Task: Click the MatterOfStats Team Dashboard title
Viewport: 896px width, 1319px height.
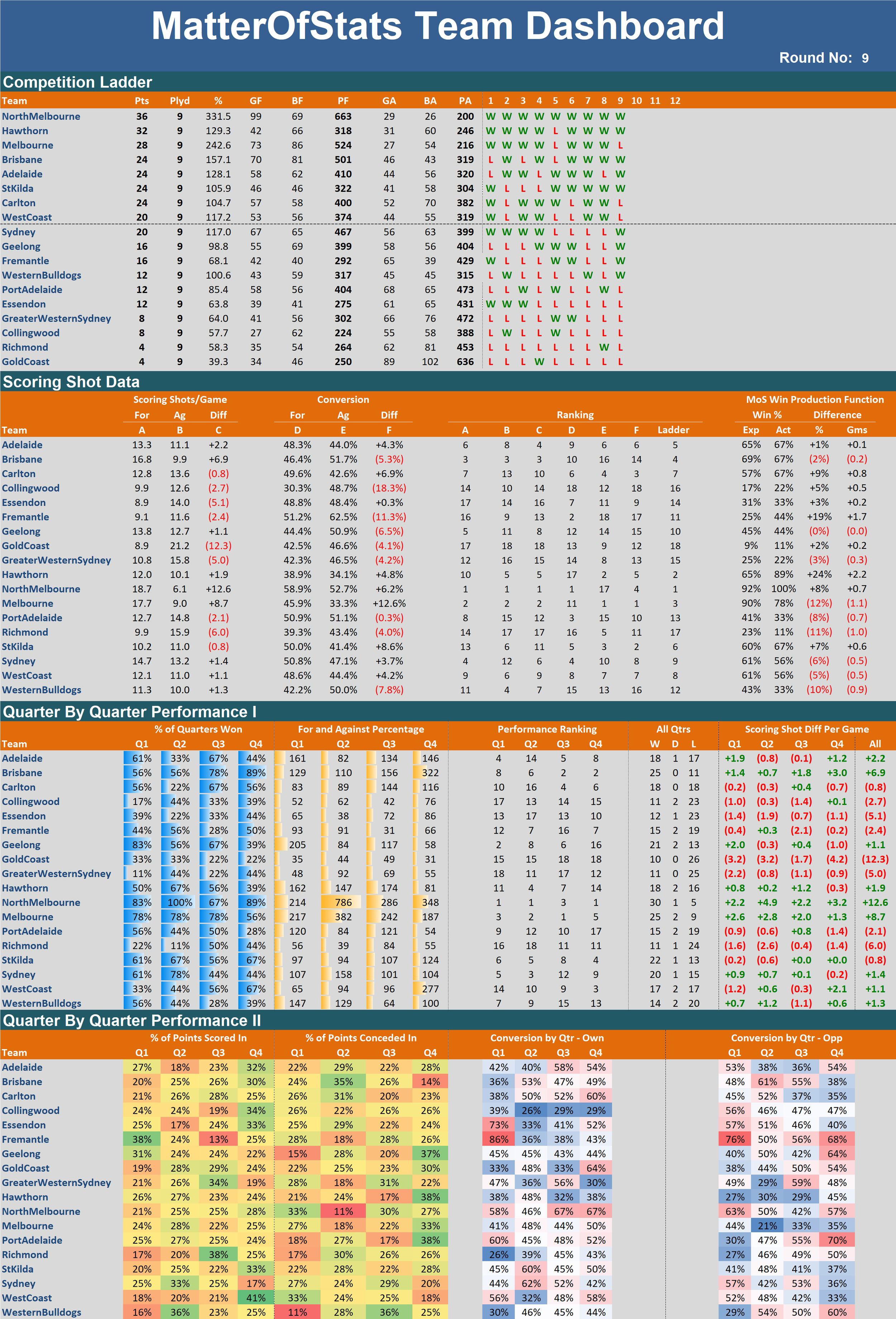Action: pos(438,27)
